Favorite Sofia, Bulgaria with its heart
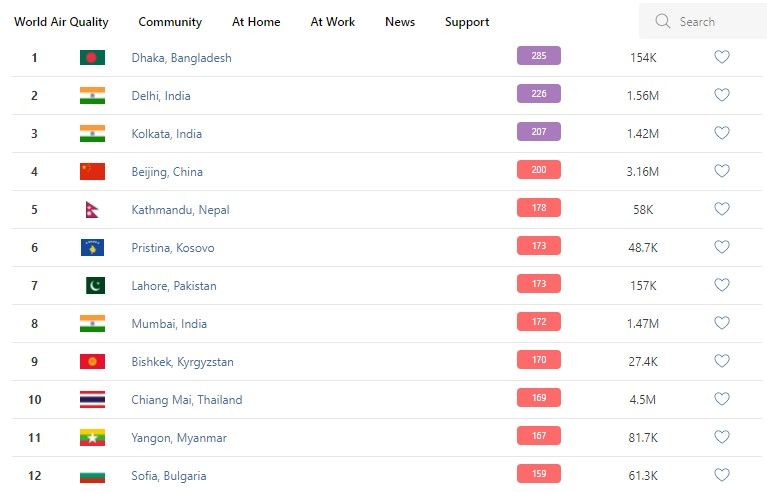The image size is (767, 492). [722, 476]
